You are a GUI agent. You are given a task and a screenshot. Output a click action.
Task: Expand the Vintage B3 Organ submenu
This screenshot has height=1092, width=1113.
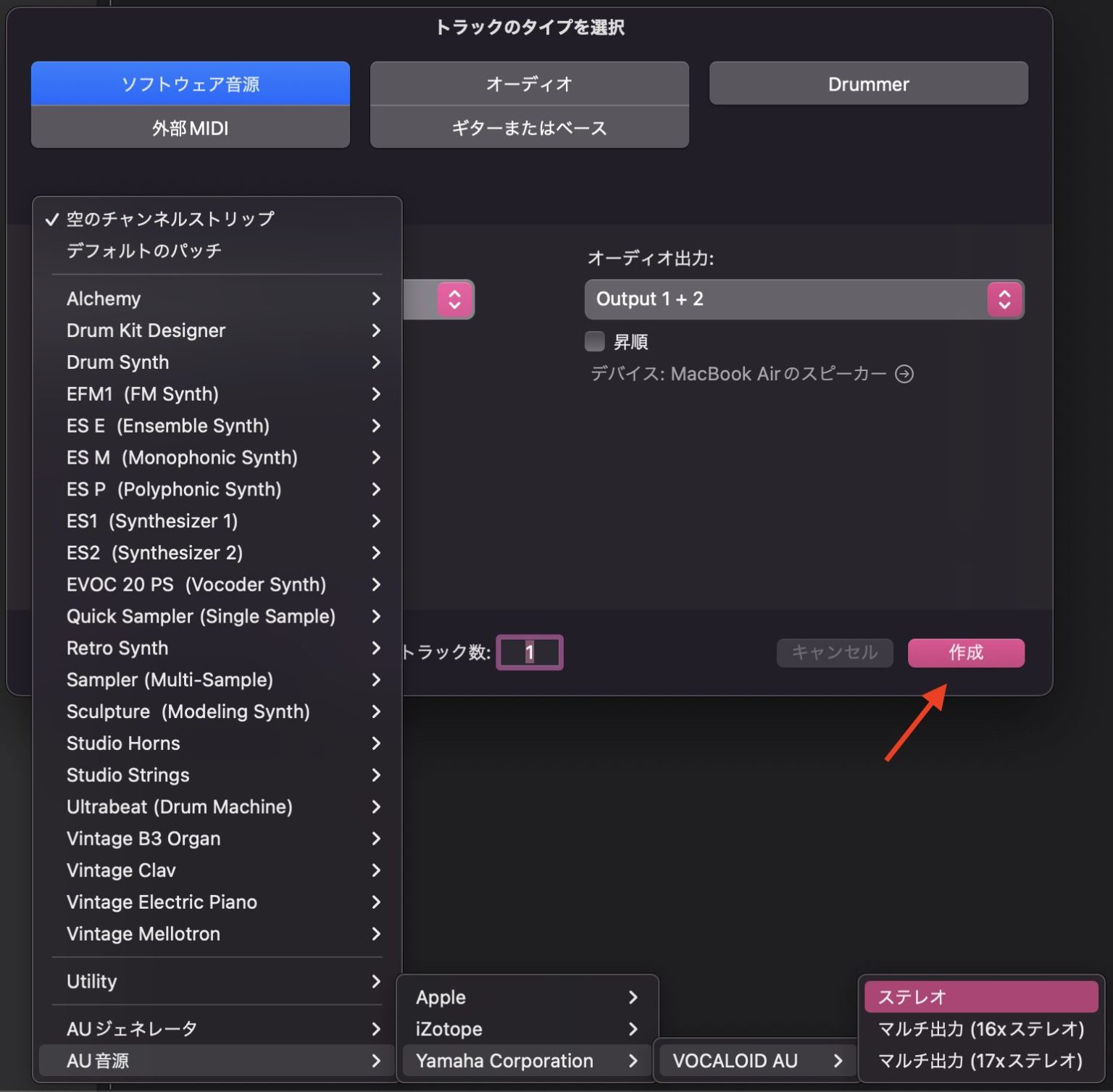[x=143, y=838]
